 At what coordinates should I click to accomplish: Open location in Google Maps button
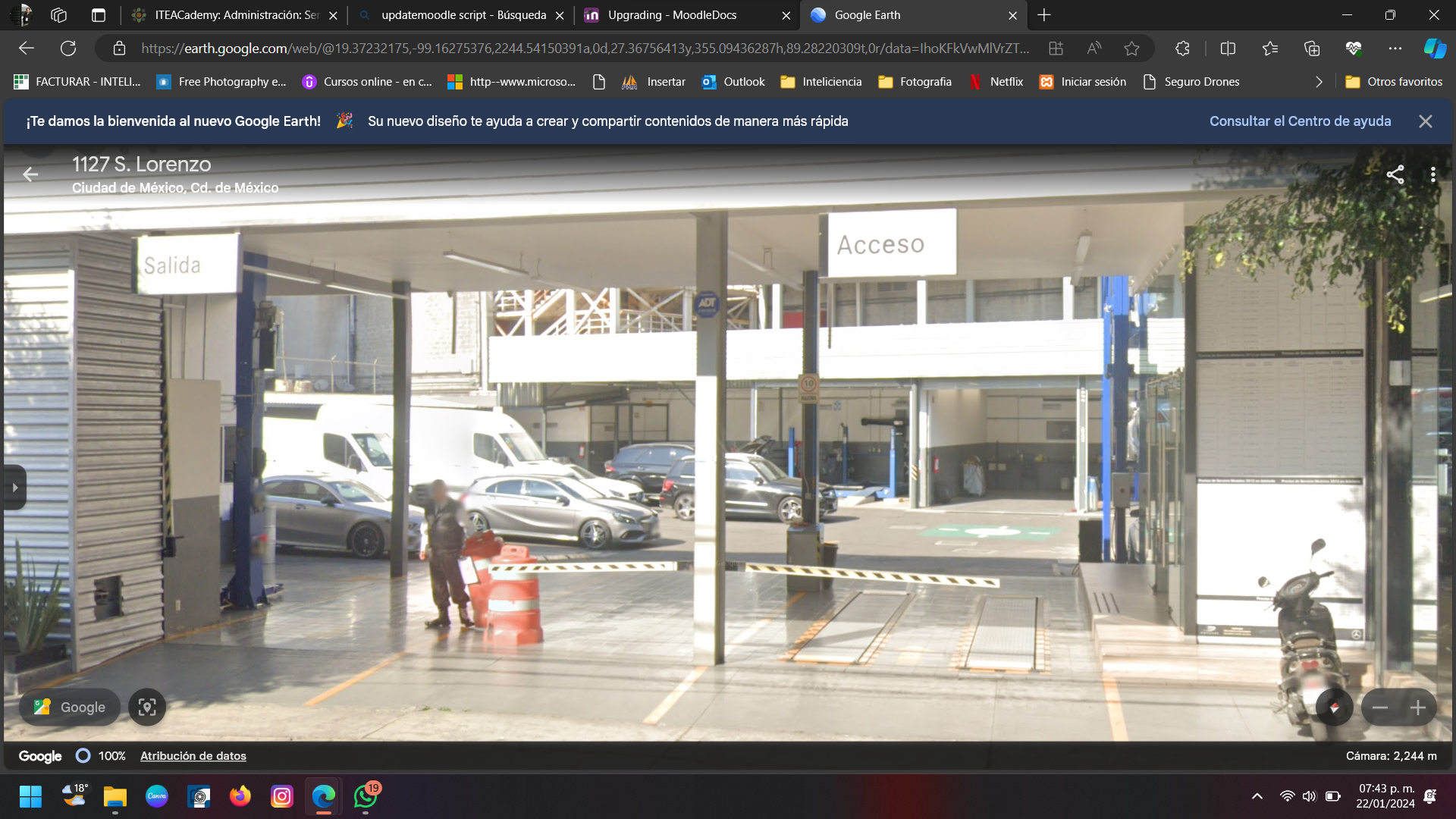[70, 708]
